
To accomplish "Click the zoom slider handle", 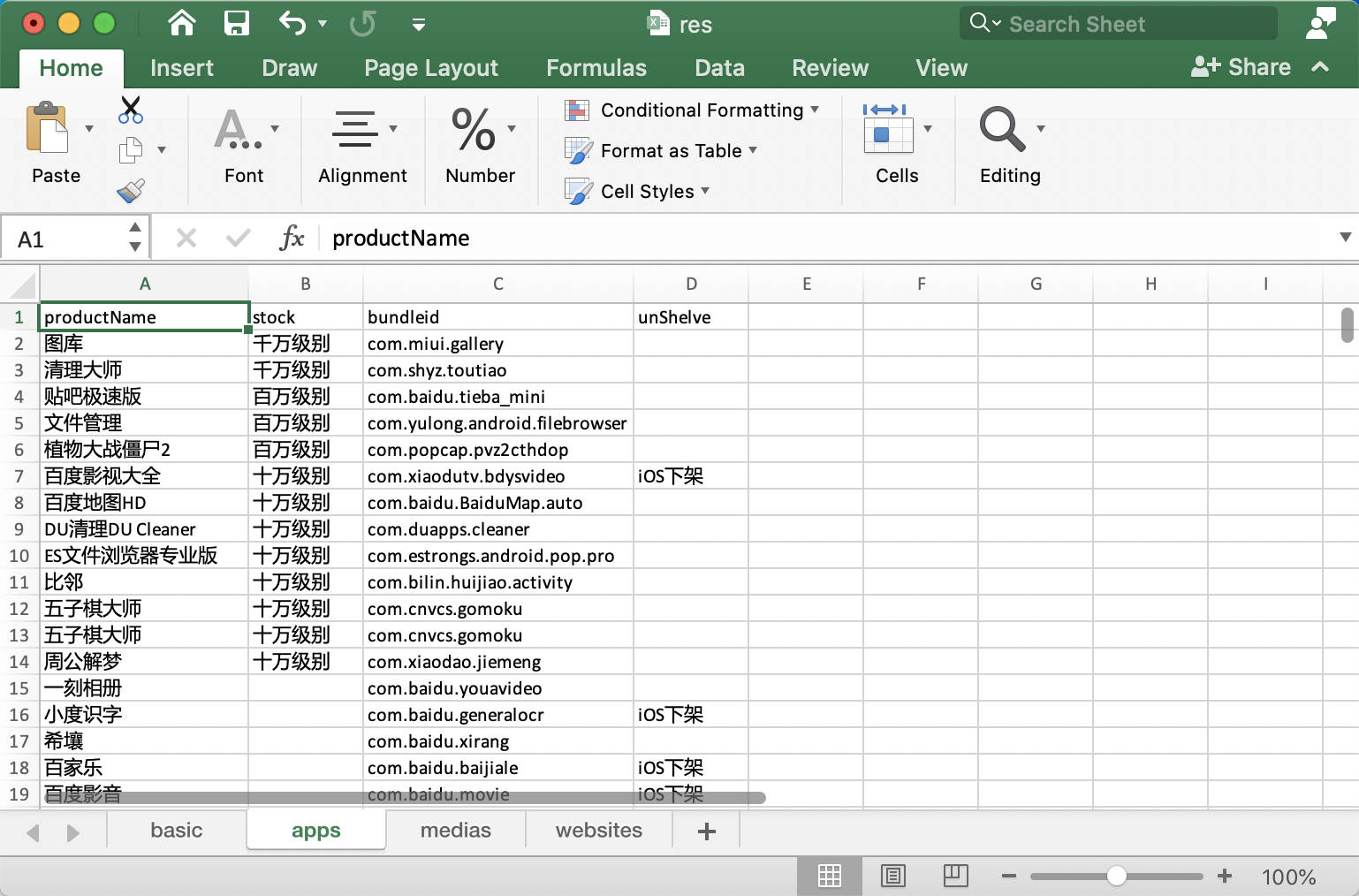I will point(1117,876).
